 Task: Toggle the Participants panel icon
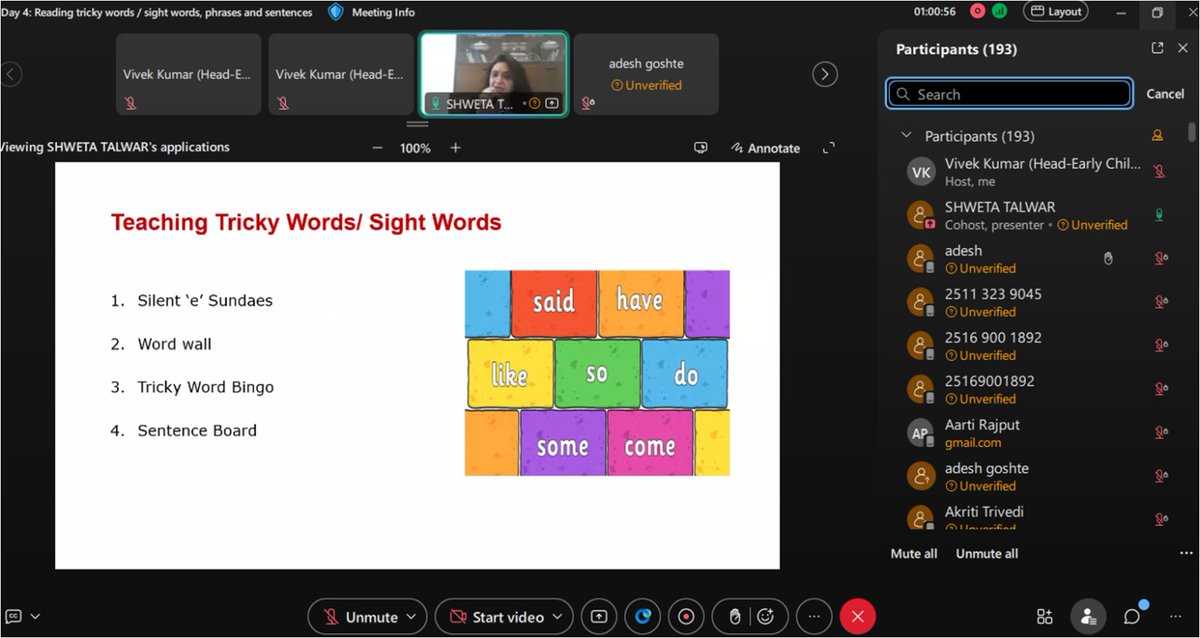tap(1089, 617)
